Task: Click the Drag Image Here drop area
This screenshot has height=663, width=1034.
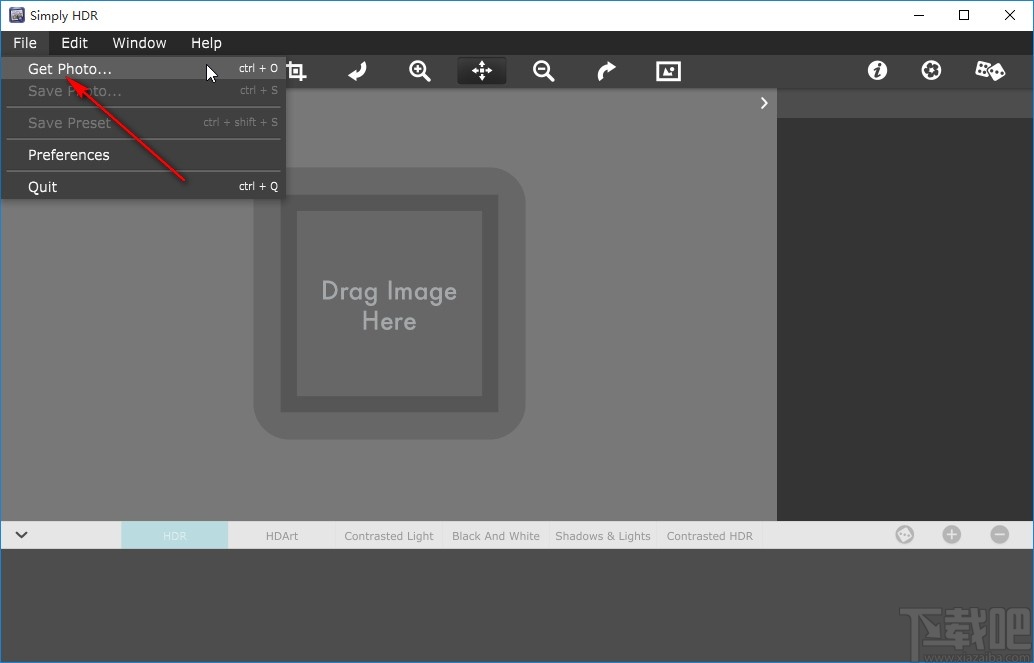Action: click(x=389, y=304)
